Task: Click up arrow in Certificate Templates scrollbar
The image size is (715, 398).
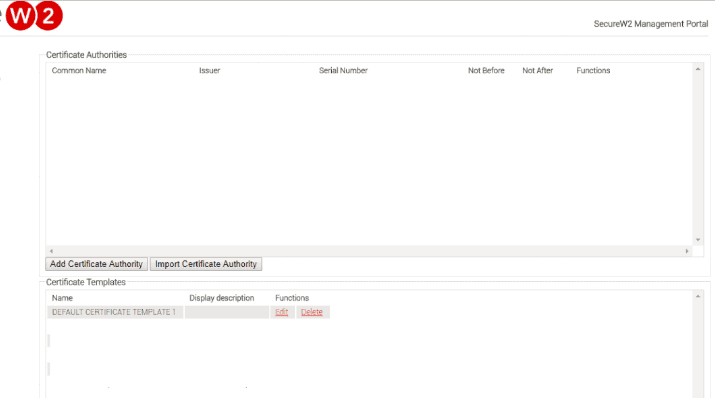Action: click(698, 296)
